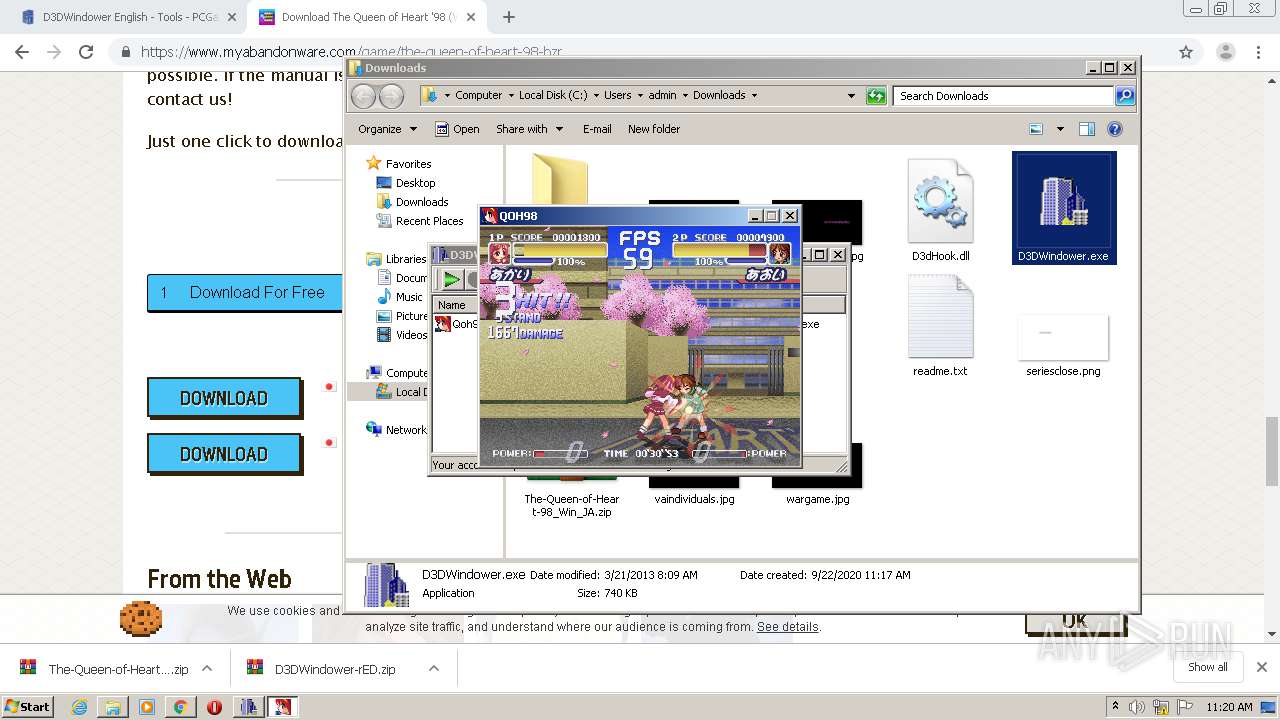Viewport: 1280px width, 720px height.
Task: Open the Organize menu
Action: (x=387, y=129)
